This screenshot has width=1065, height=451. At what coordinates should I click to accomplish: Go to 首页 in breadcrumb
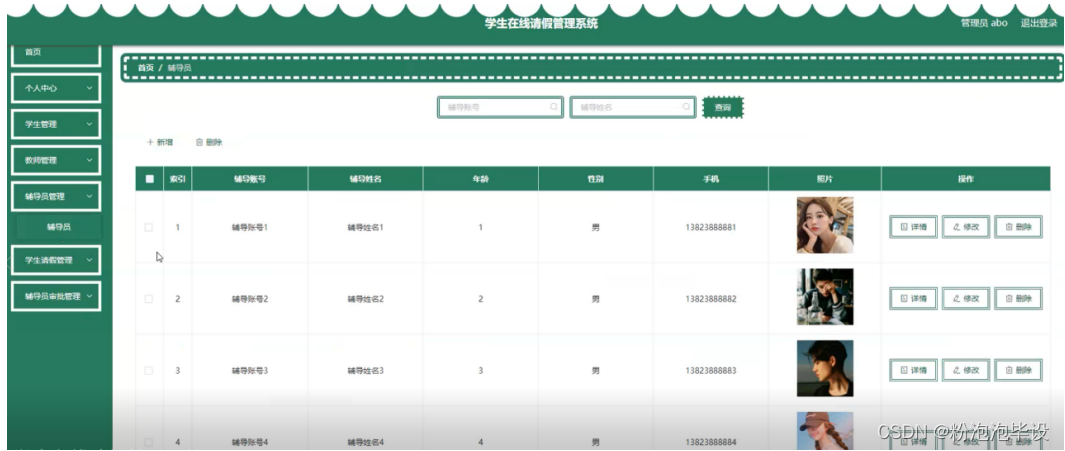[x=145, y=68]
